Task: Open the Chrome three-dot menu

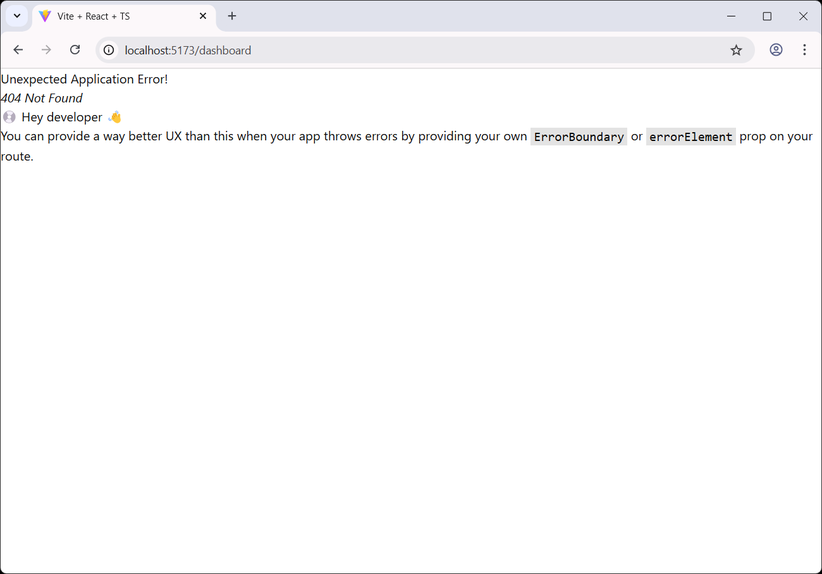Action: 804,50
